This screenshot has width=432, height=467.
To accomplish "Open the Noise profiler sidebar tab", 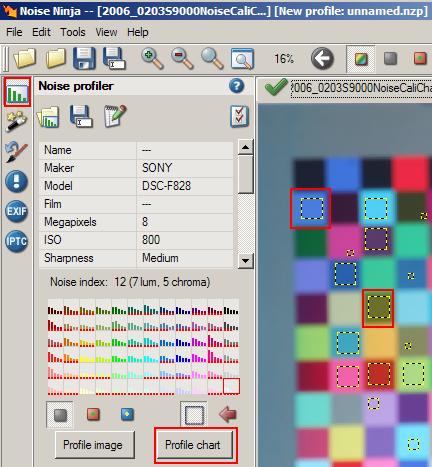I will pos(17,92).
